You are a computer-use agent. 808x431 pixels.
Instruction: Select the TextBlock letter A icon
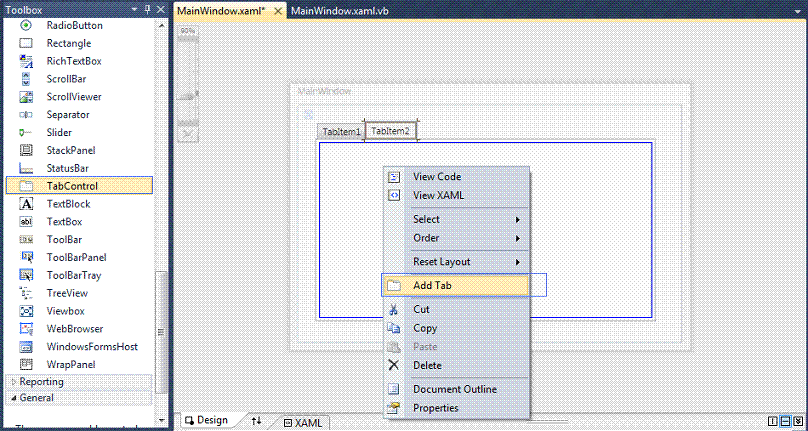click(26, 204)
